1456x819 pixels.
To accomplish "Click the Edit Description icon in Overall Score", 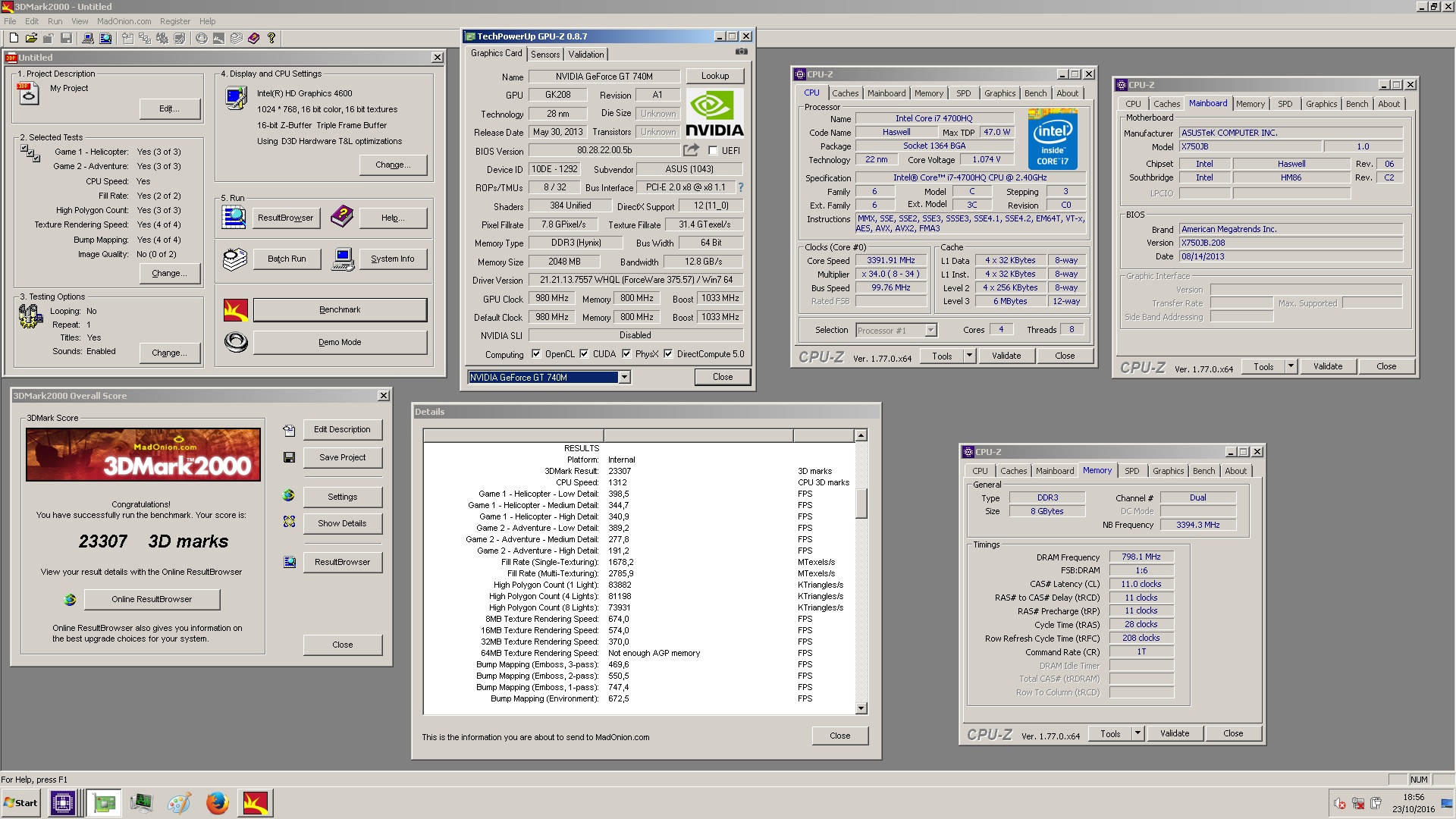I will tap(289, 430).
